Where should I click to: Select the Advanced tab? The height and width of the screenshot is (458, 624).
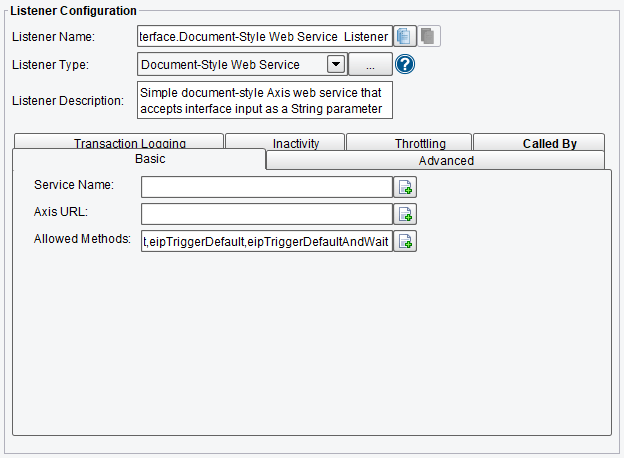coord(435,161)
